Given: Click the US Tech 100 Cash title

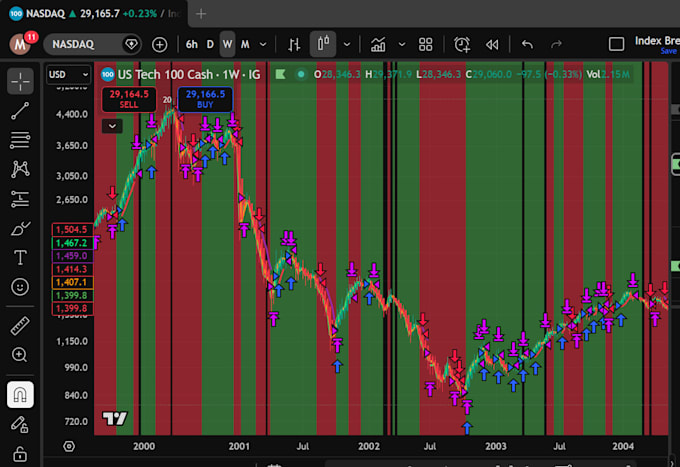Looking at the screenshot, I should (x=167, y=75).
